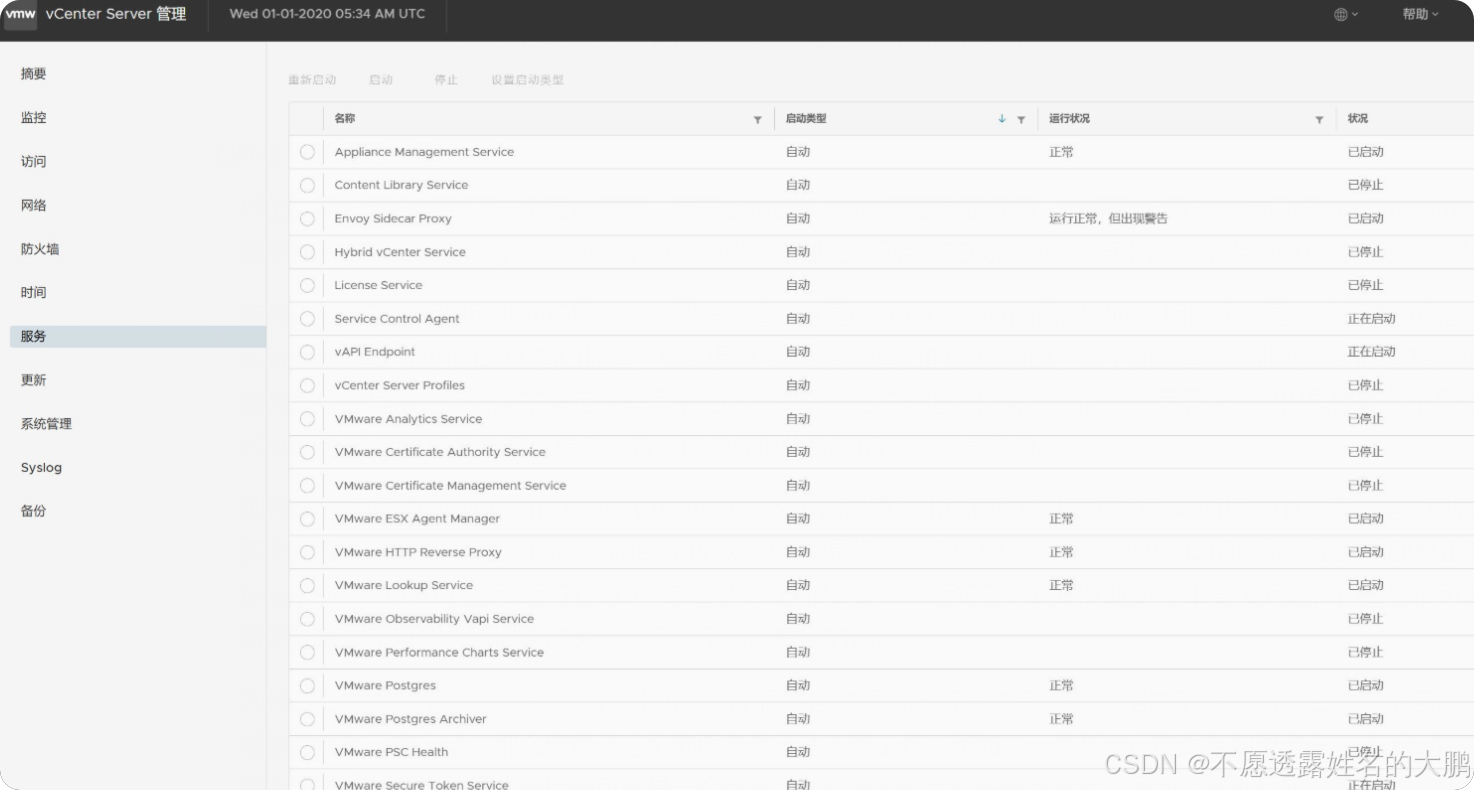This screenshot has width=1474, height=790.
Task: Select Envoy Sidecar Proxy radio button
Action: pos(307,219)
